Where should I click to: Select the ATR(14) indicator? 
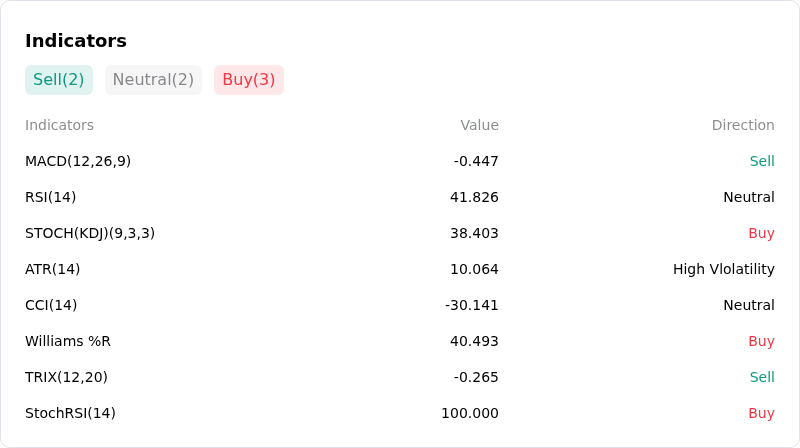53,269
